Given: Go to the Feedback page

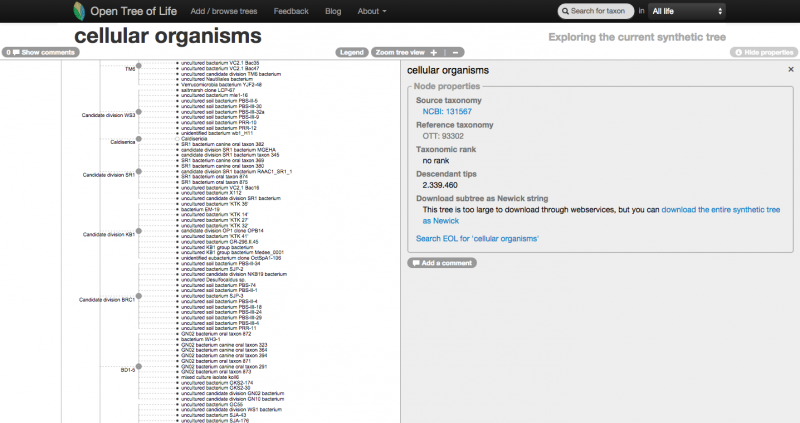Looking at the screenshot, I should tap(291, 12).
